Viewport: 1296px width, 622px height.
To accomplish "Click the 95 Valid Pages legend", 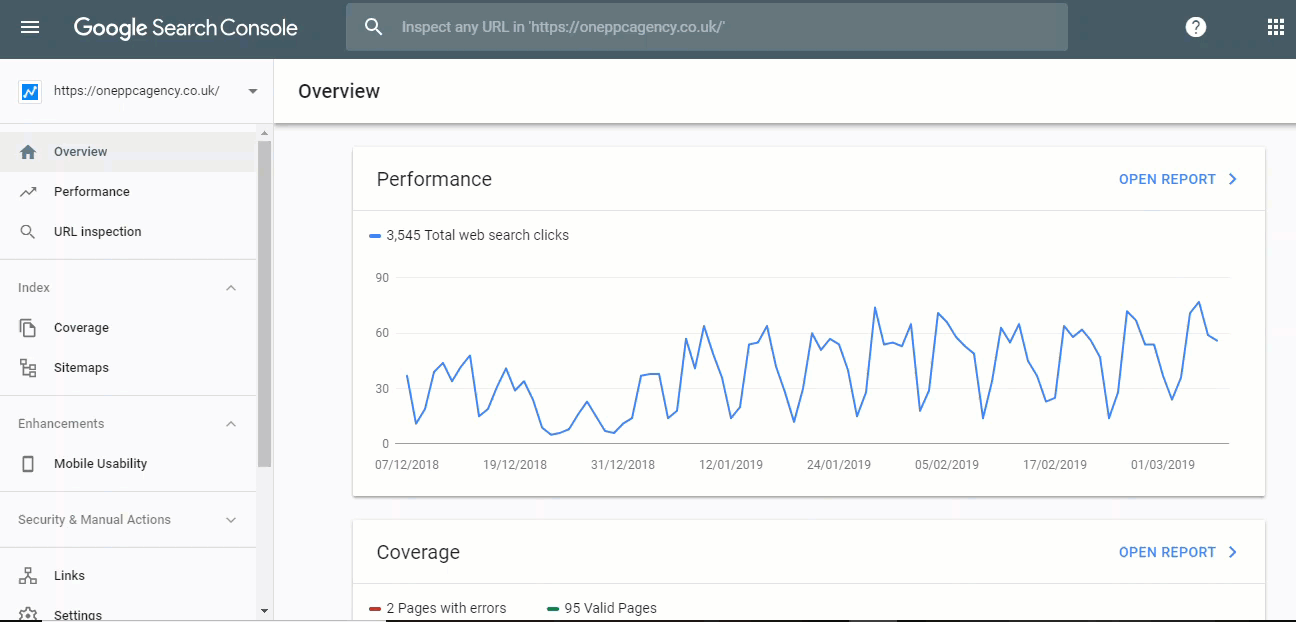I will [x=603, y=608].
